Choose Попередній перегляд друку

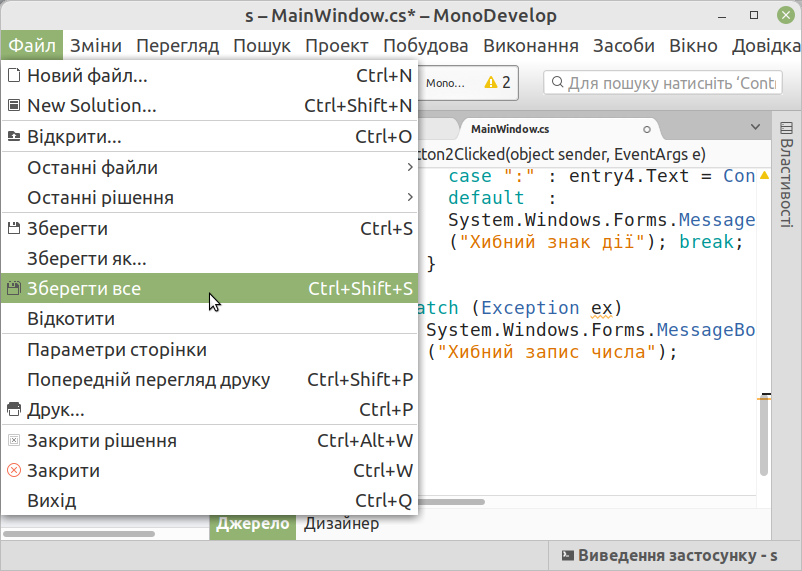tap(210, 380)
